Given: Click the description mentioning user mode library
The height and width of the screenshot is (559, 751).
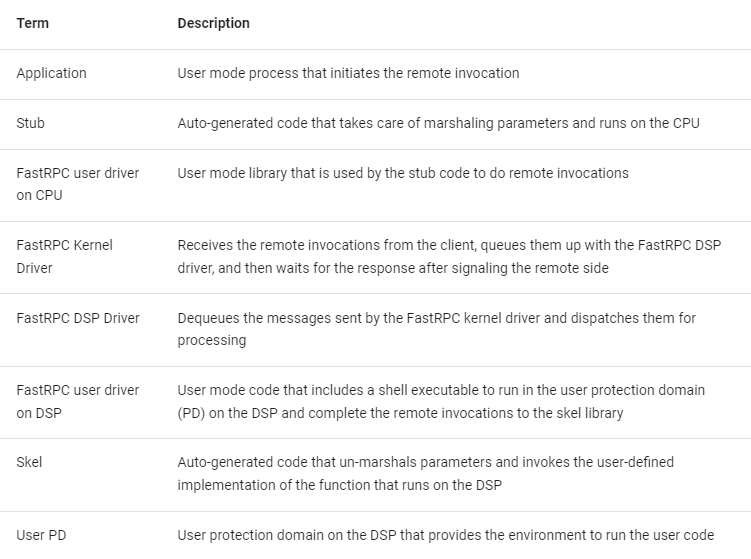Looking at the screenshot, I should coord(403,173).
